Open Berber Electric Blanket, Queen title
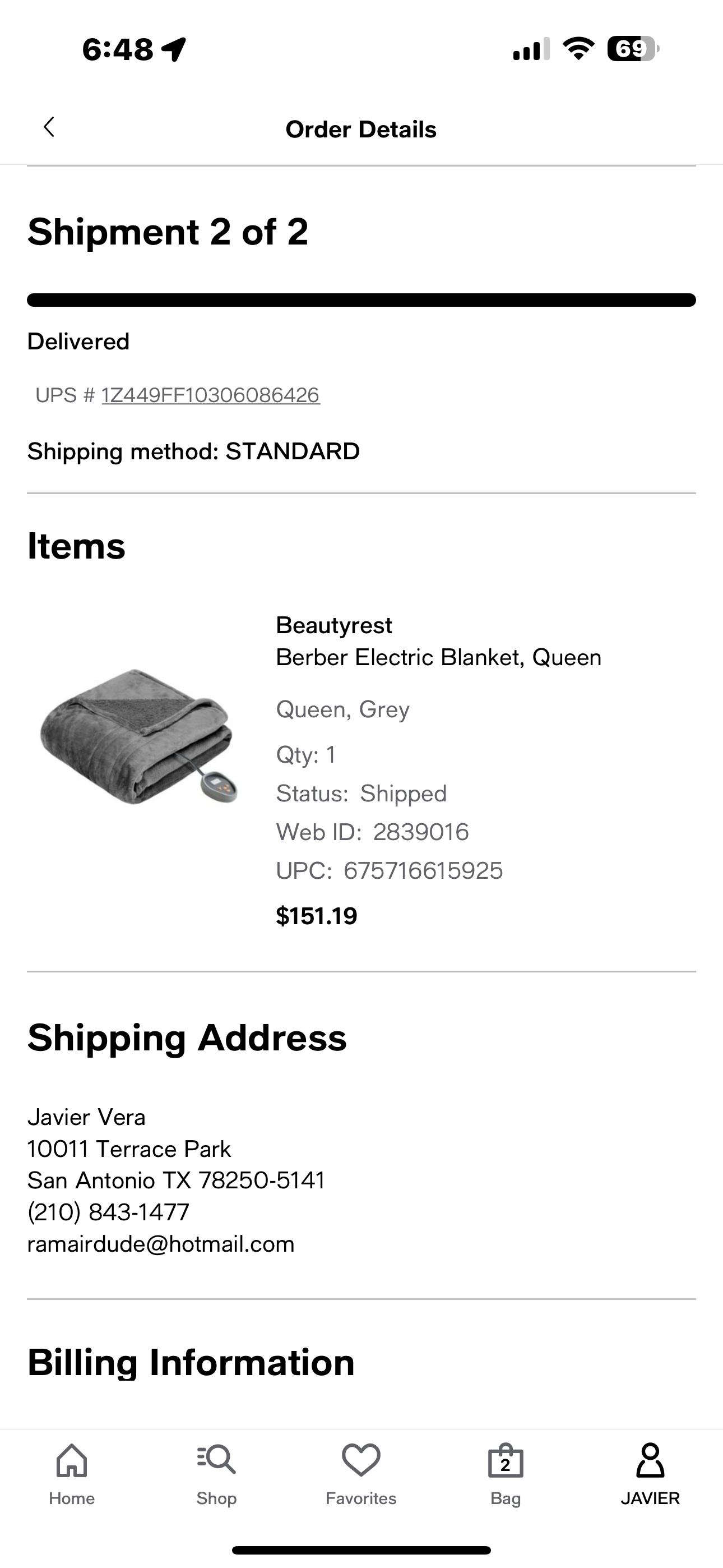This screenshot has width=723, height=1568. click(x=439, y=657)
